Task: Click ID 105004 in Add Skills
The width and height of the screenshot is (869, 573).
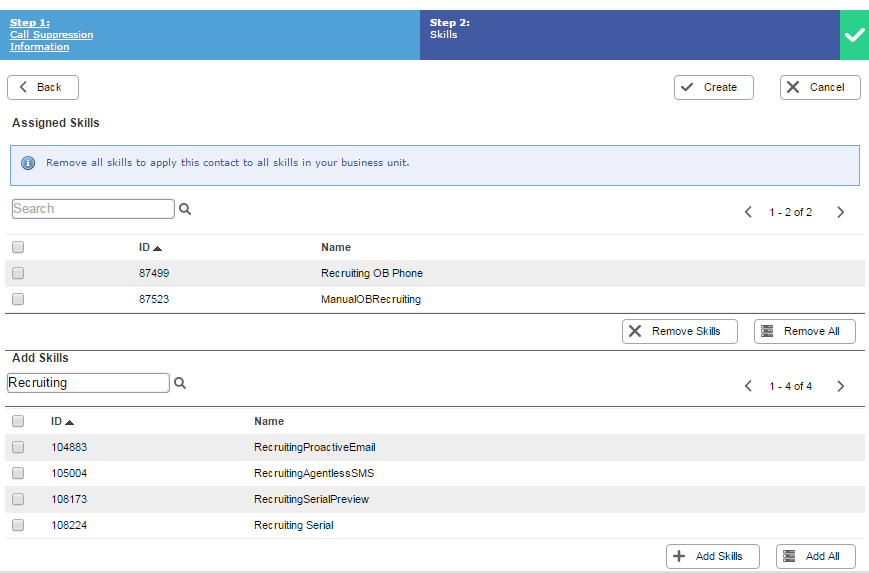Action: coord(69,473)
